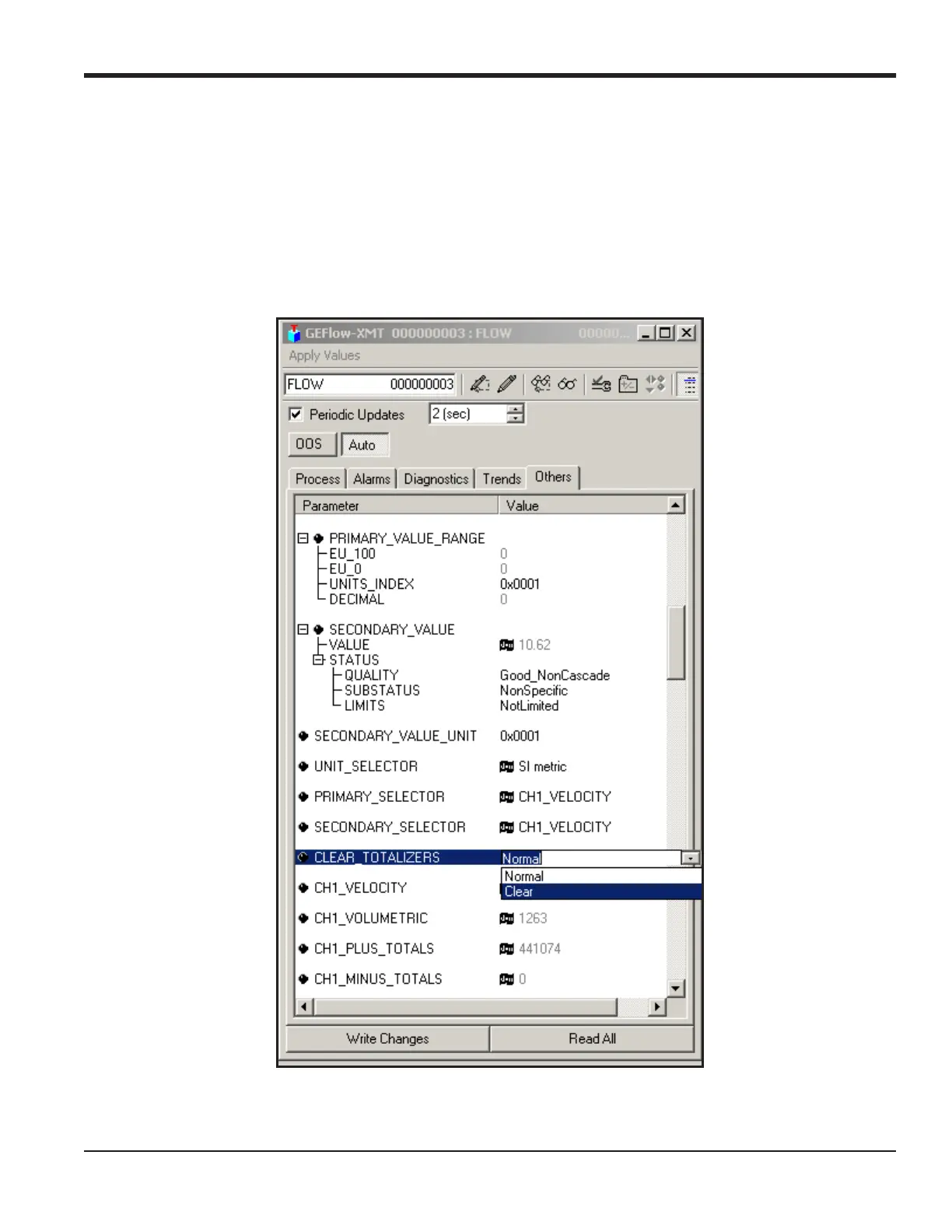Select Normal in the dropdown list
The image size is (952, 1232).
point(600,876)
